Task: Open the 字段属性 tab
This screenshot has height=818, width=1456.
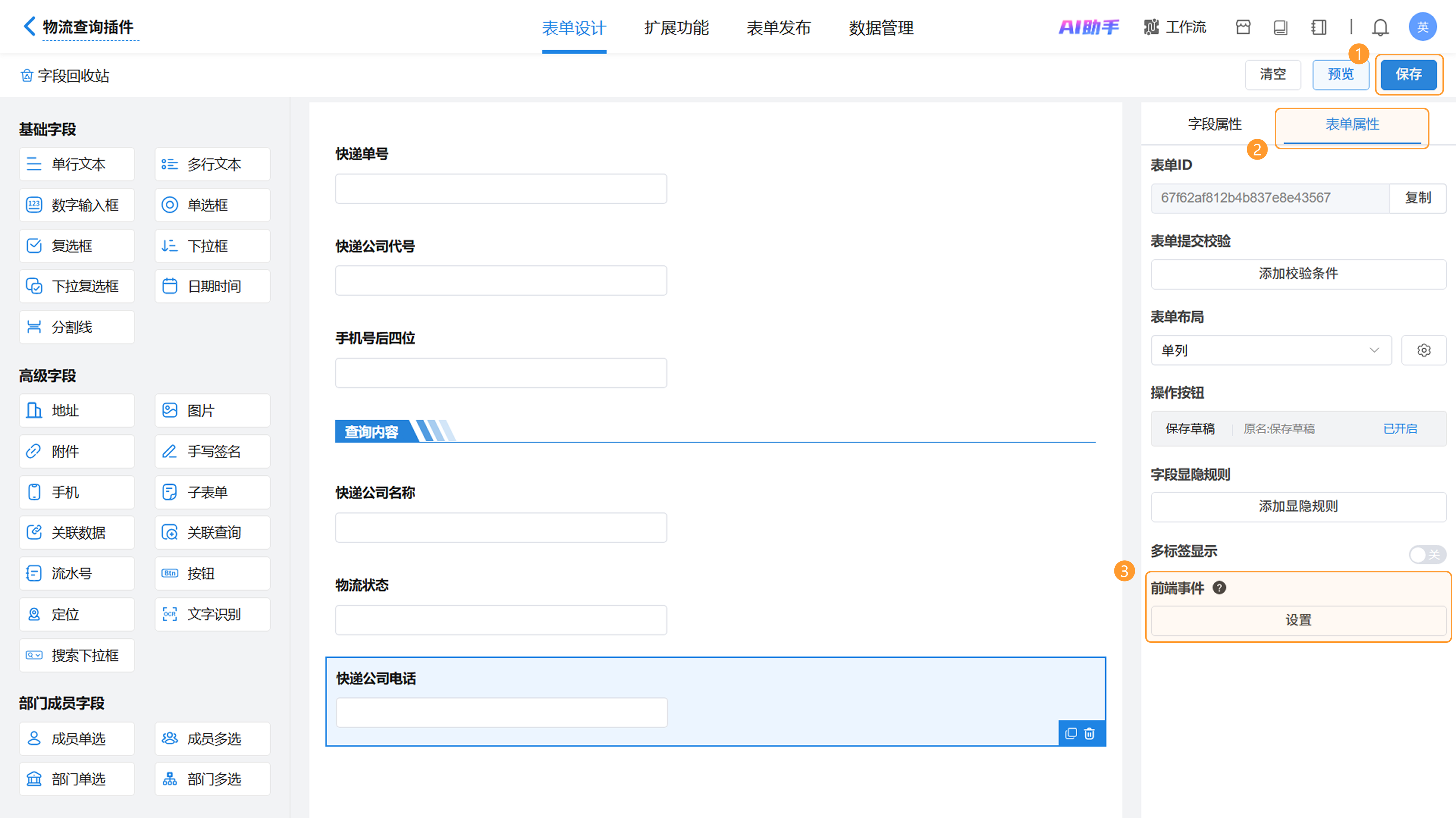Action: (1214, 124)
